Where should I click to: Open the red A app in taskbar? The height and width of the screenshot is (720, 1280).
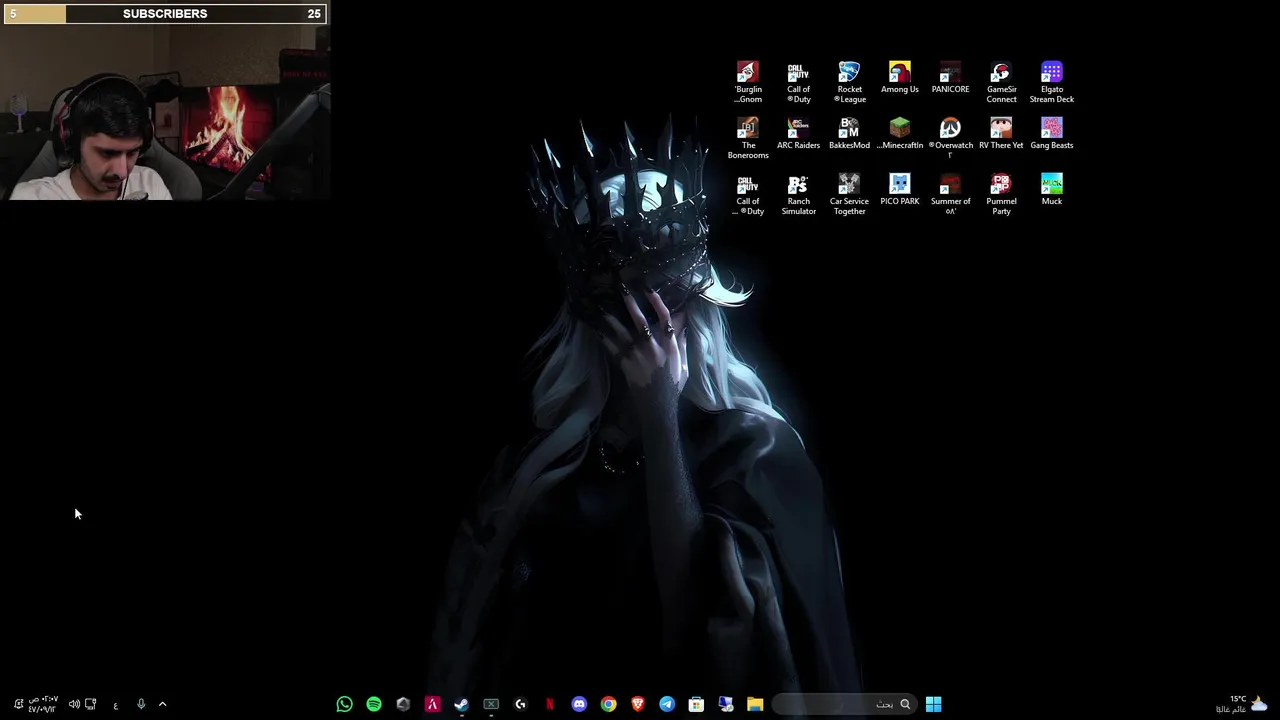pyautogui.click(x=432, y=704)
